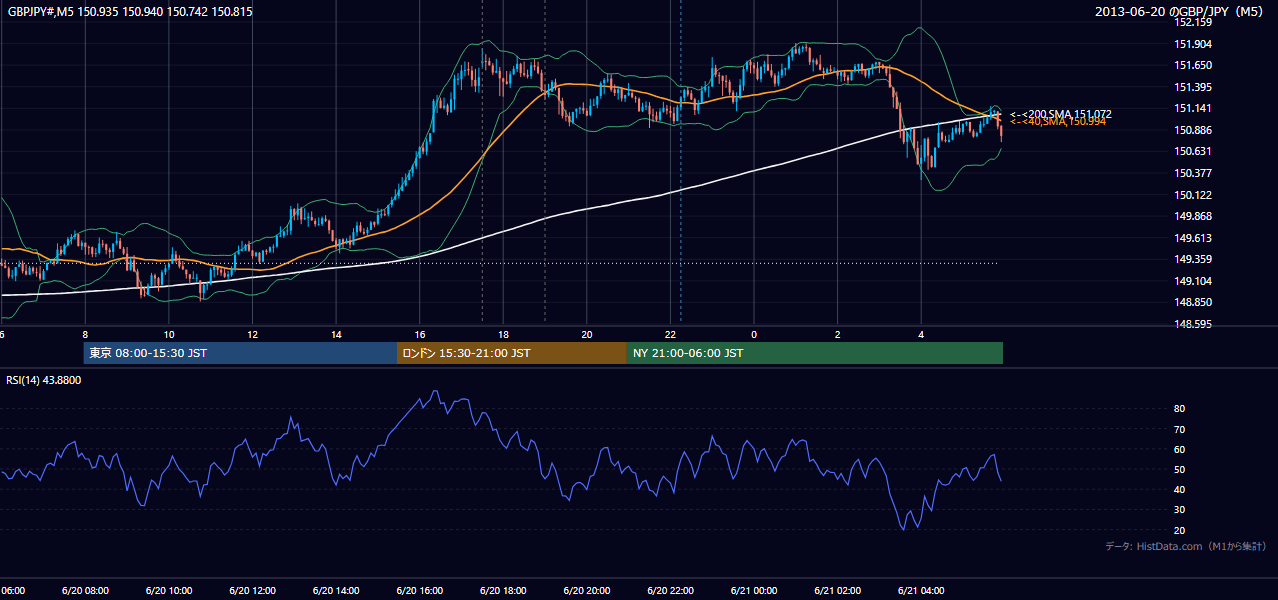Click RSI axis level 50
1278x600 pixels.
pos(1180,469)
